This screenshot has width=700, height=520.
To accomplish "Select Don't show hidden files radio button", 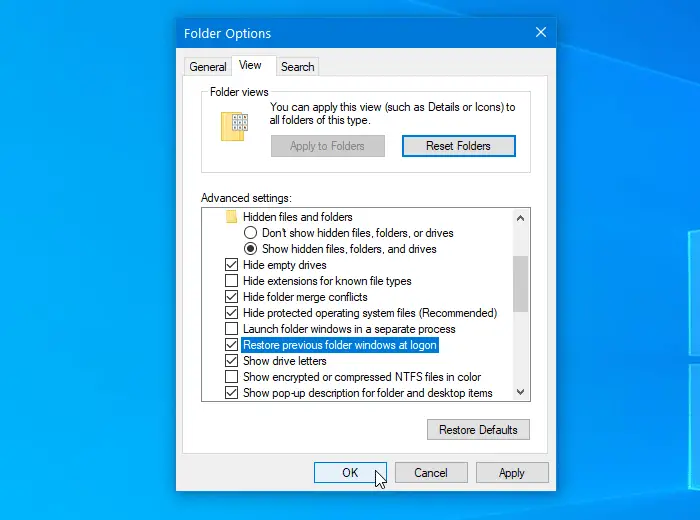I will click(x=250, y=233).
